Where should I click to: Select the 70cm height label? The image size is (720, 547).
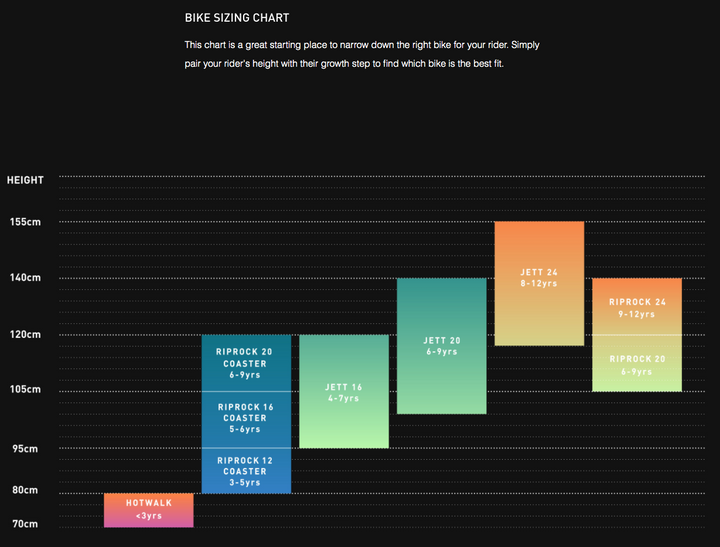pyautogui.click(x=25, y=524)
